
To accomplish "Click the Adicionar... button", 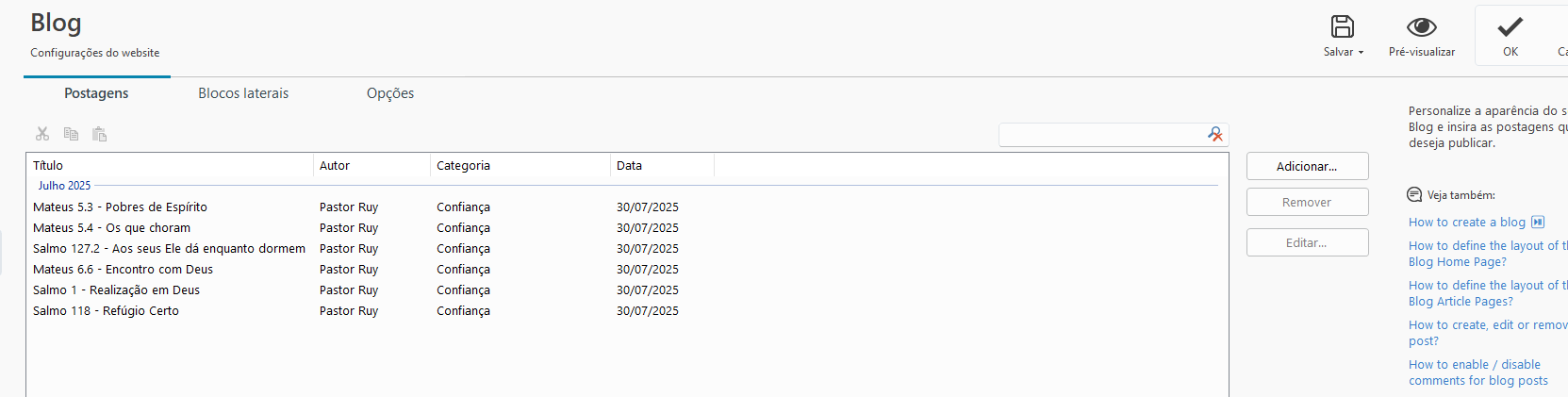I will (x=1307, y=166).
